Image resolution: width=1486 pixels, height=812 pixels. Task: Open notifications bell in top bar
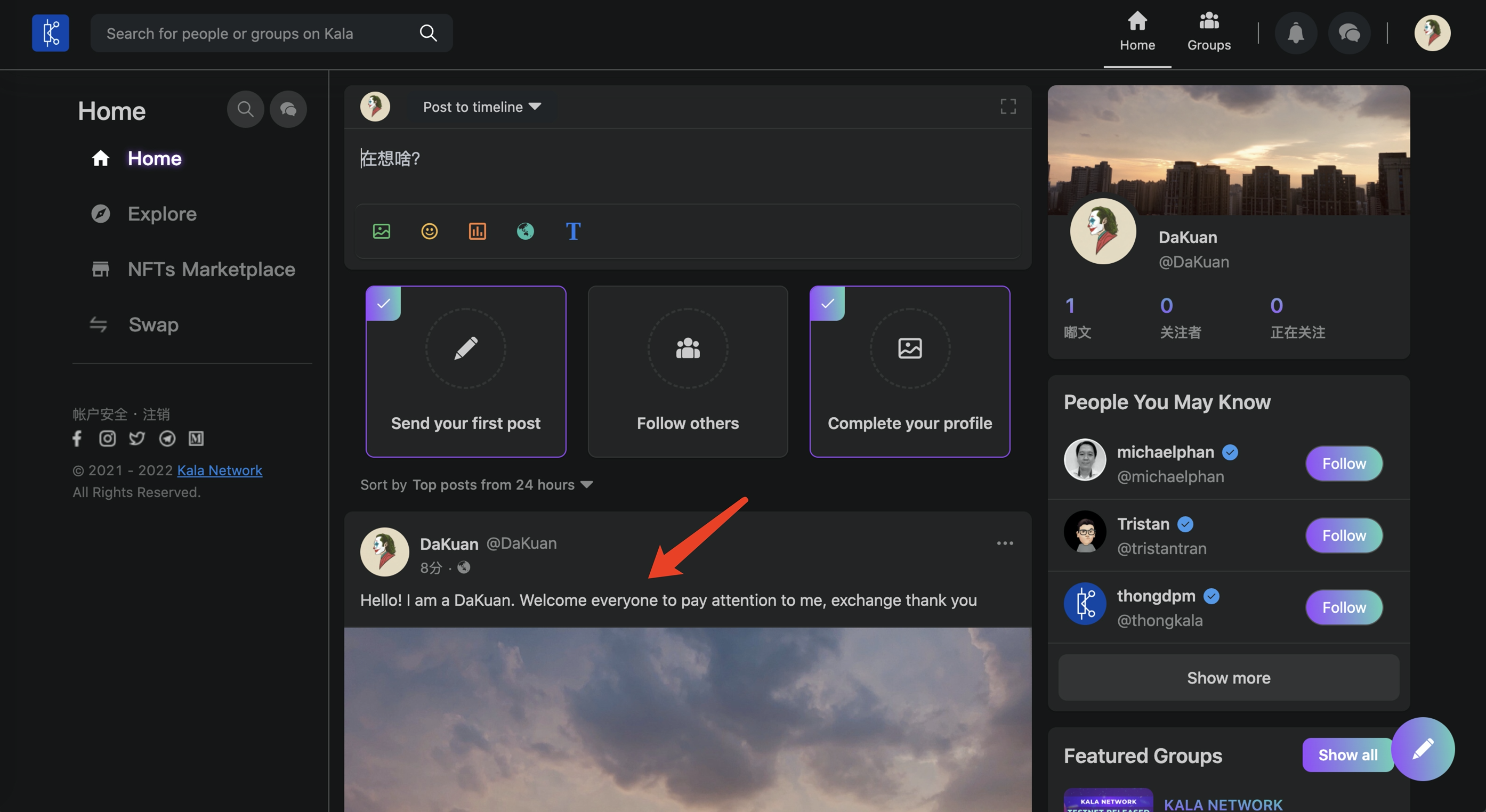coord(1296,34)
